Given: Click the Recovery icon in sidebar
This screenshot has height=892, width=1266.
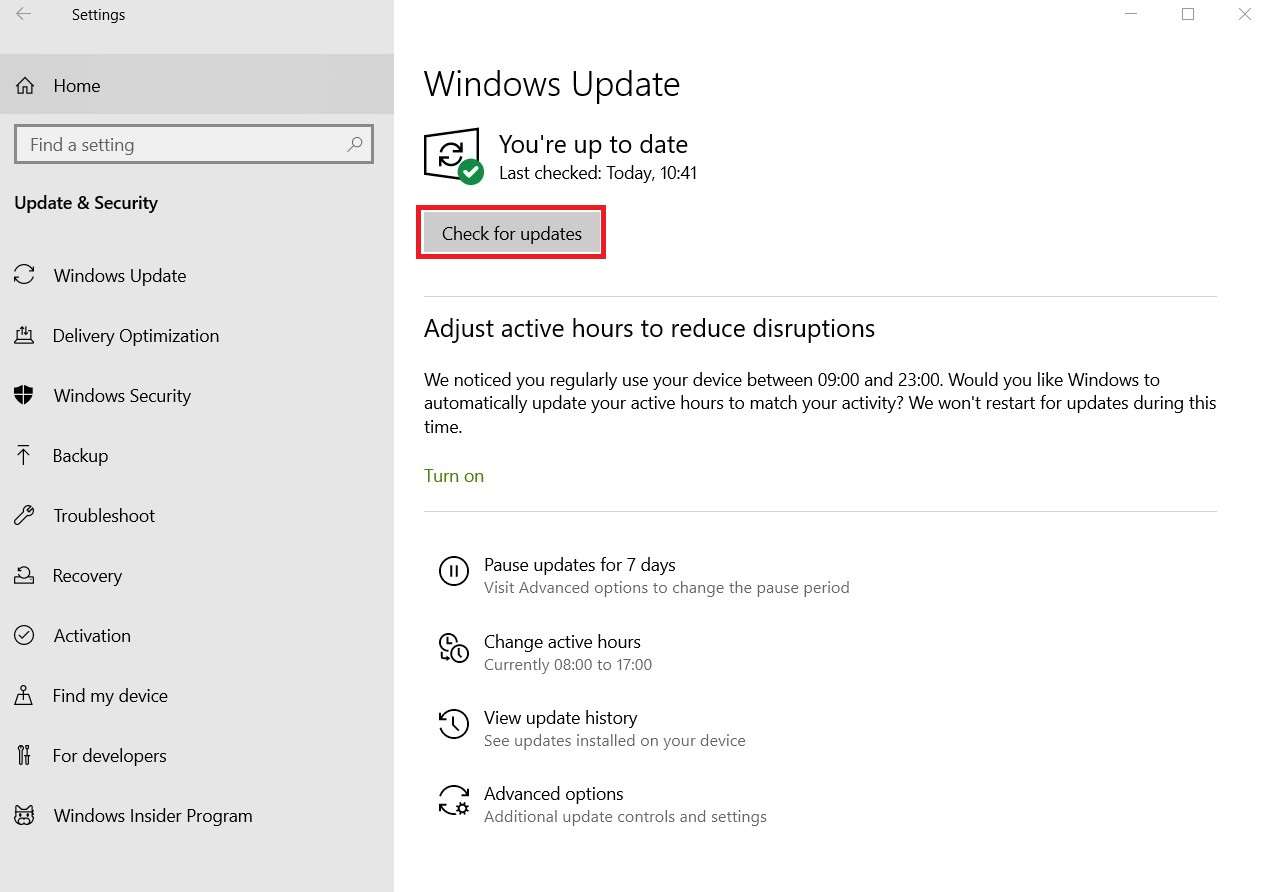Looking at the screenshot, I should point(24,575).
